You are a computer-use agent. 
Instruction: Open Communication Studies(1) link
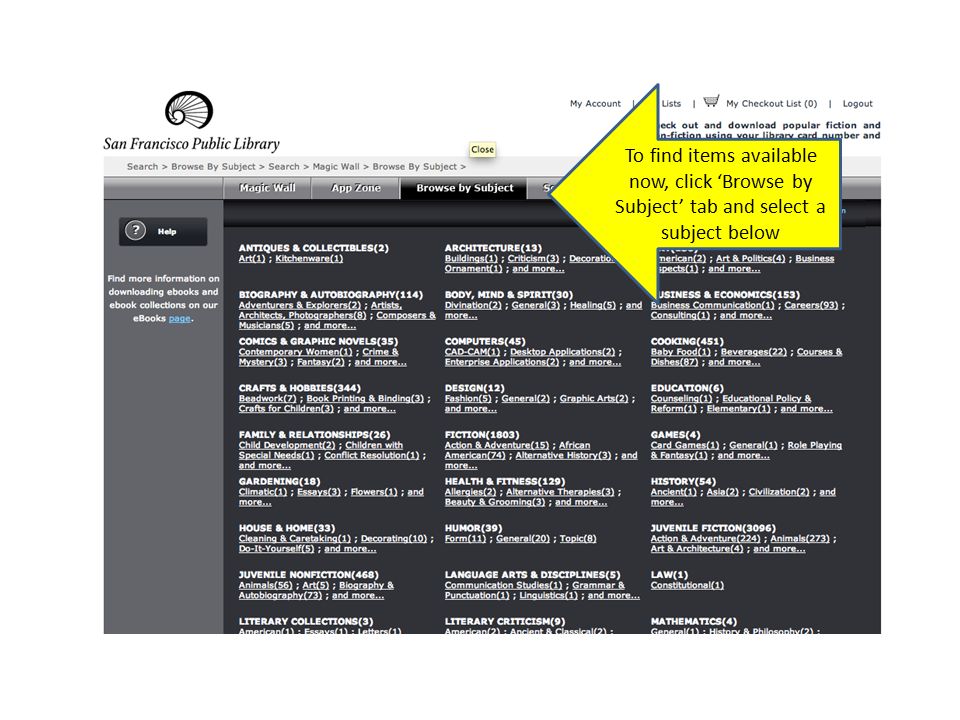tap(503, 585)
